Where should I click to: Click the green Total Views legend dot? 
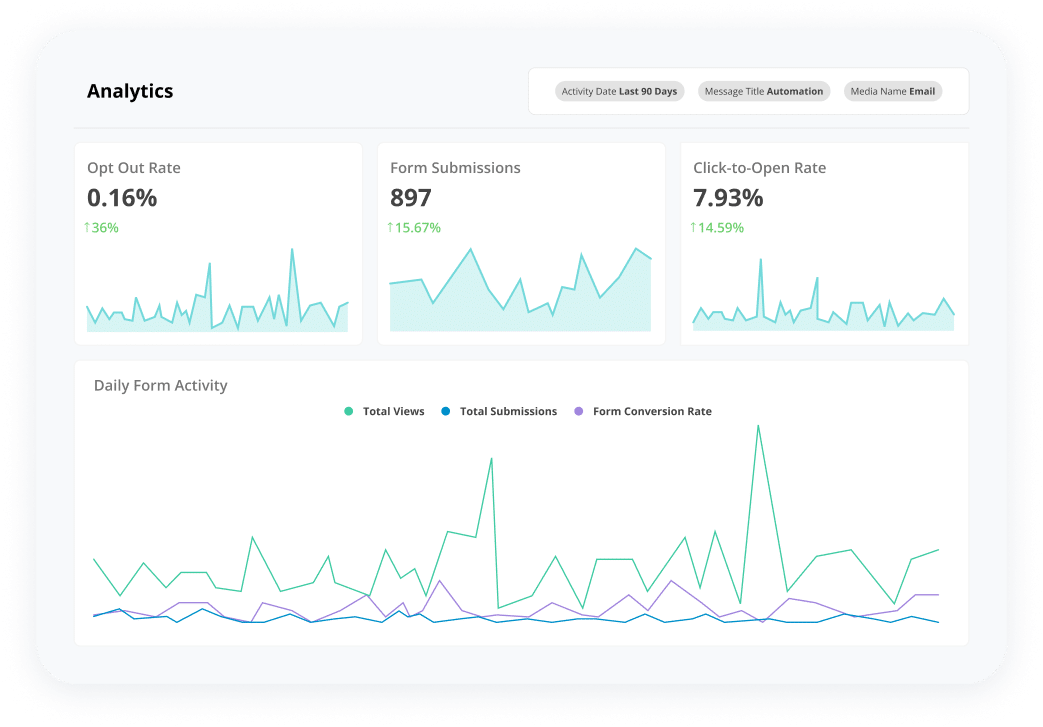pyautogui.click(x=348, y=411)
